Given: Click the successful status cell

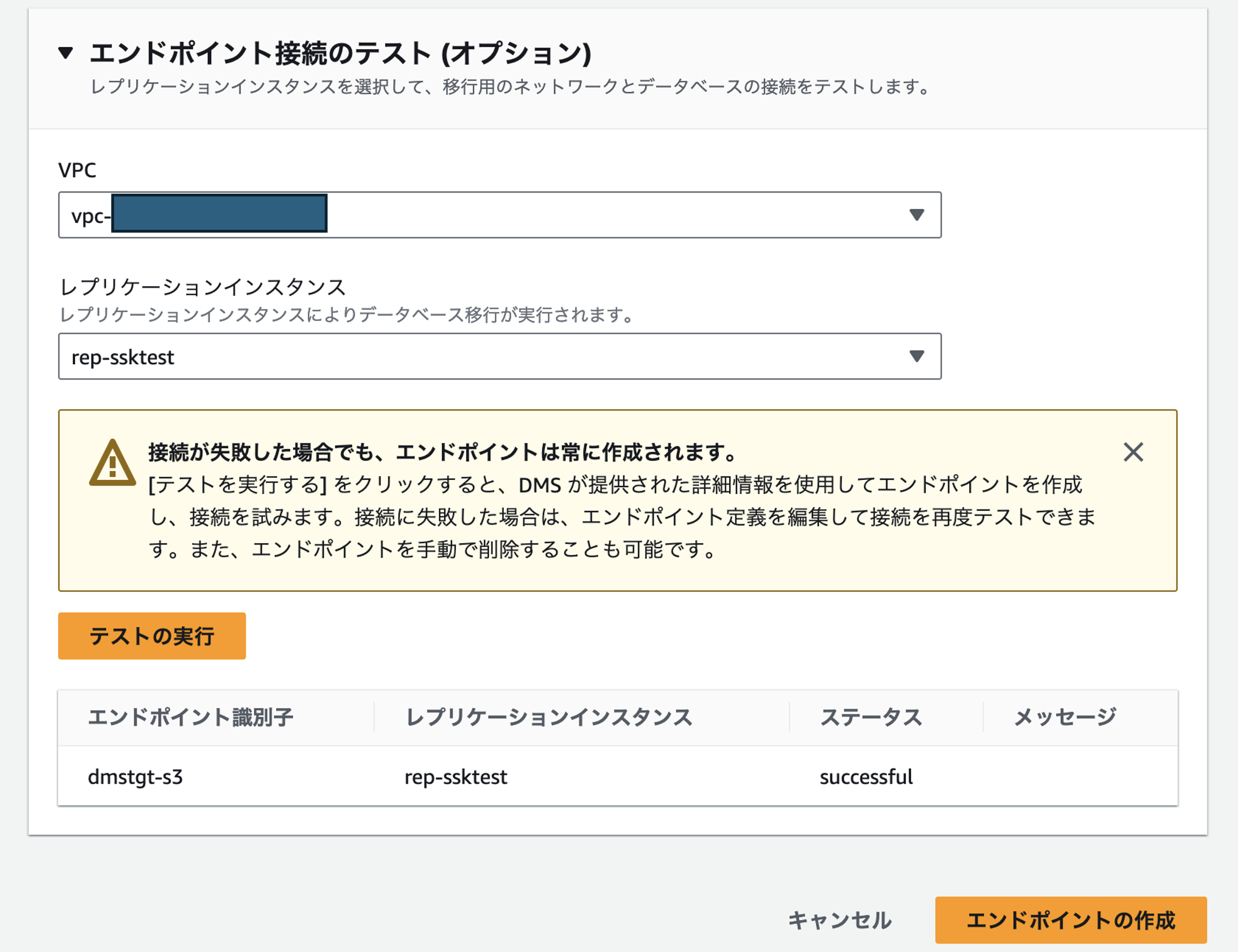Looking at the screenshot, I should (x=866, y=776).
